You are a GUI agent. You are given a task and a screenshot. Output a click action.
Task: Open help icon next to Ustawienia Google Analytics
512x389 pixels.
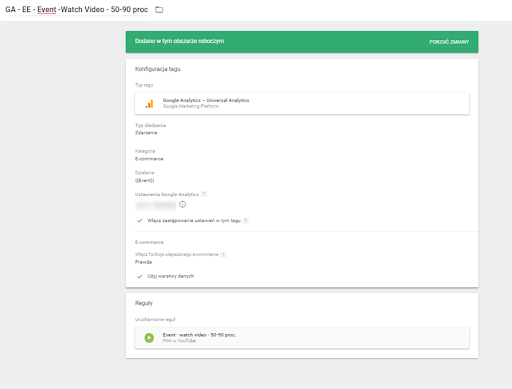click(204, 194)
